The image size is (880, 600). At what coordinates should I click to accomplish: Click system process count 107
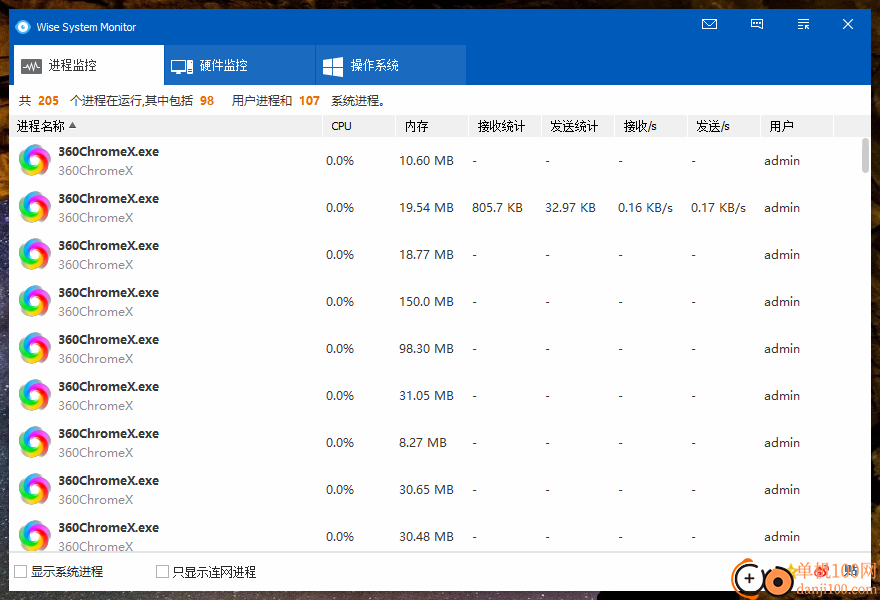coord(309,100)
